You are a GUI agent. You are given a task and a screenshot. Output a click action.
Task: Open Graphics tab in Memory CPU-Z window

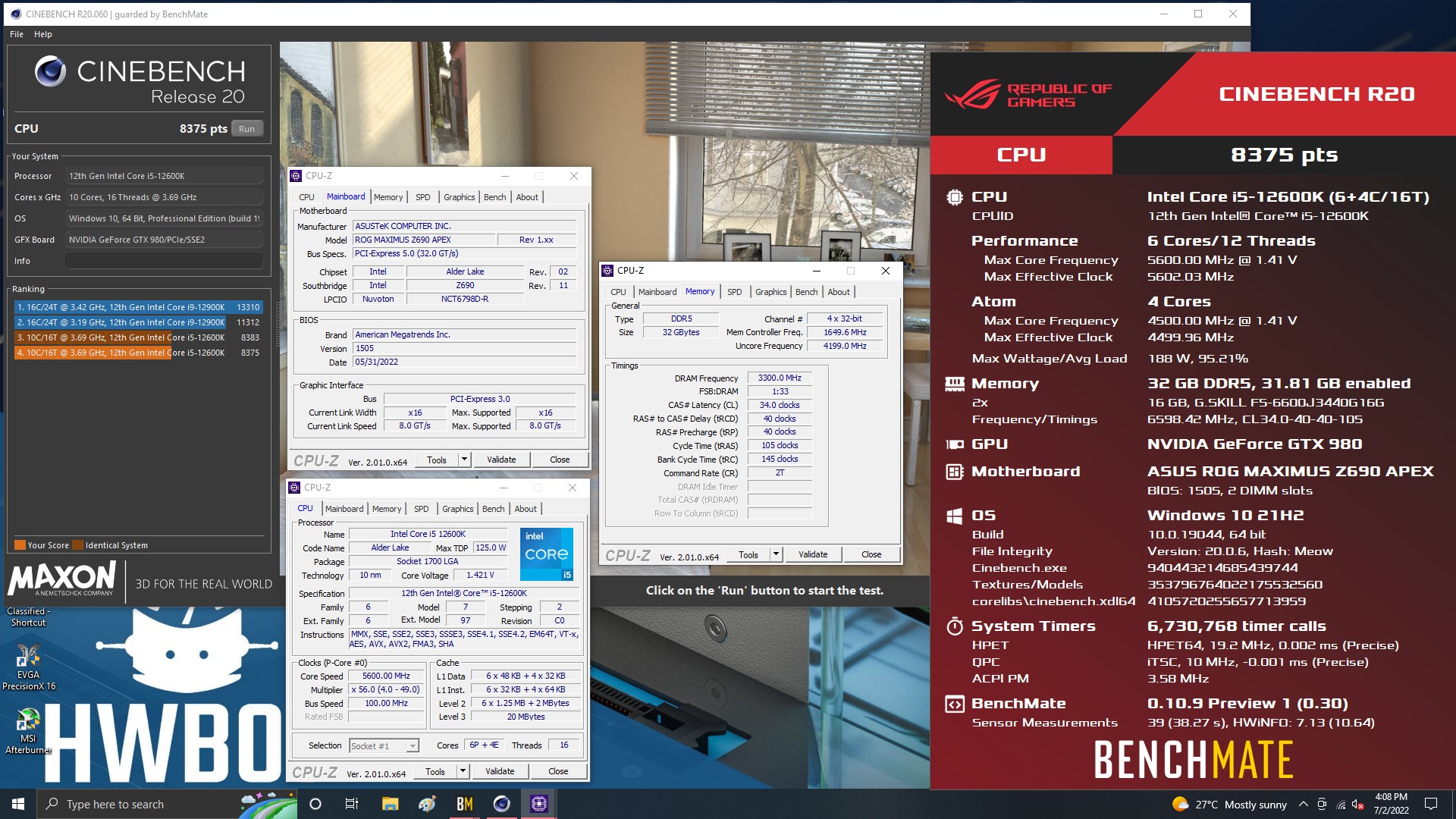click(x=770, y=292)
